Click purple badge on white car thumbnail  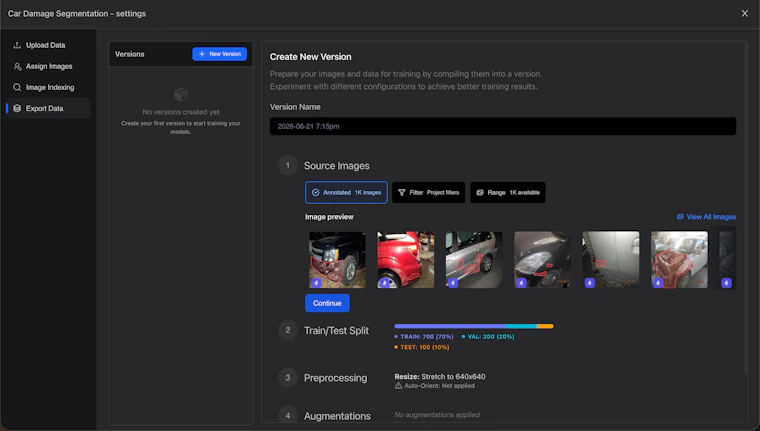coord(658,283)
